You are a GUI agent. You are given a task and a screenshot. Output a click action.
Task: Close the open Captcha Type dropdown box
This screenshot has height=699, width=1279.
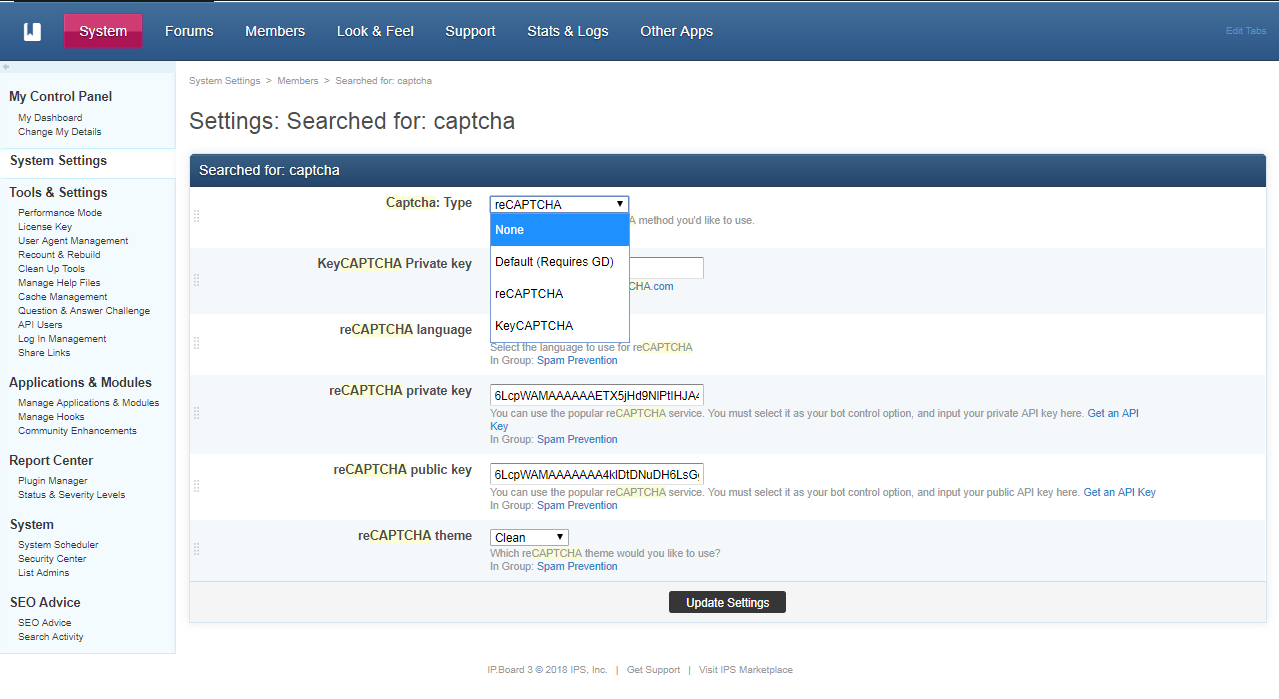(x=559, y=204)
